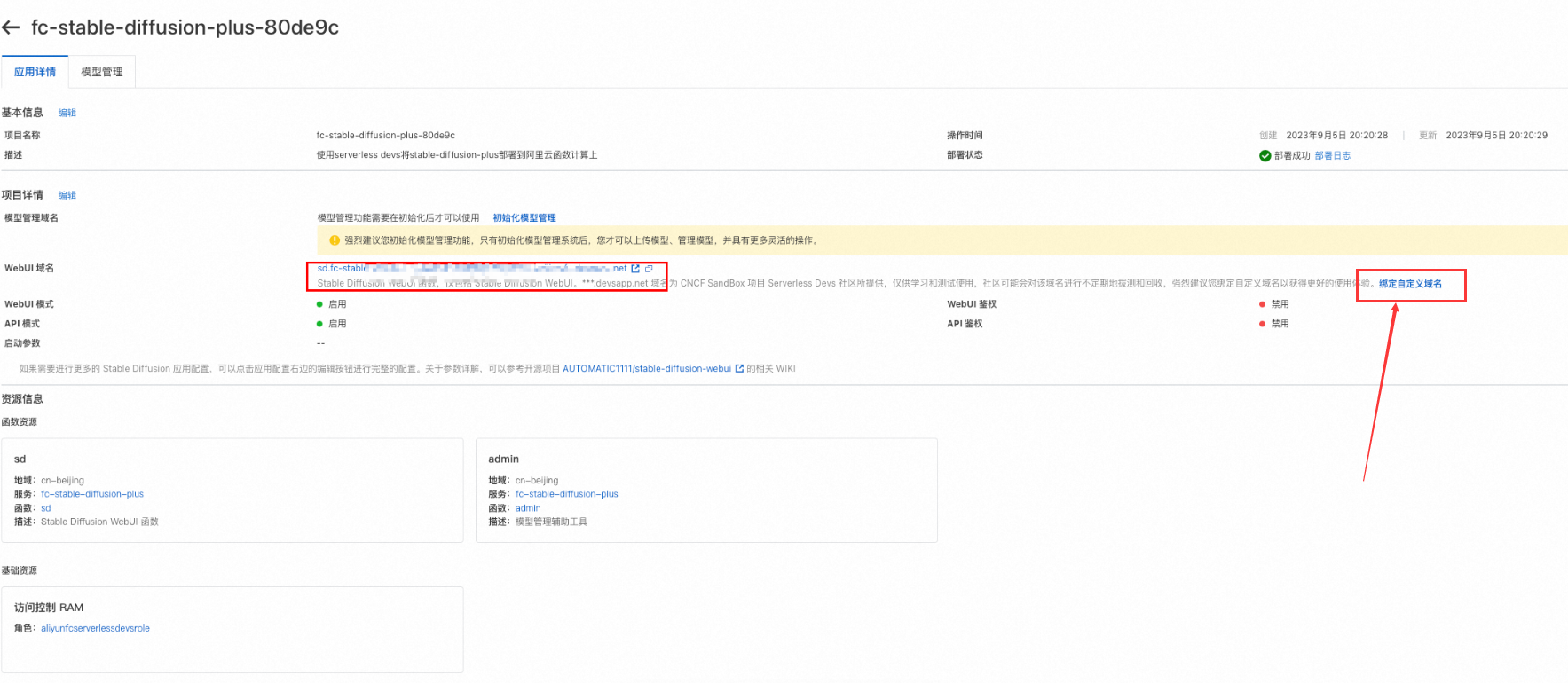The height and width of the screenshot is (683, 1568).
Task: Click cn-beijing in the sd card
Action: (62, 481)
